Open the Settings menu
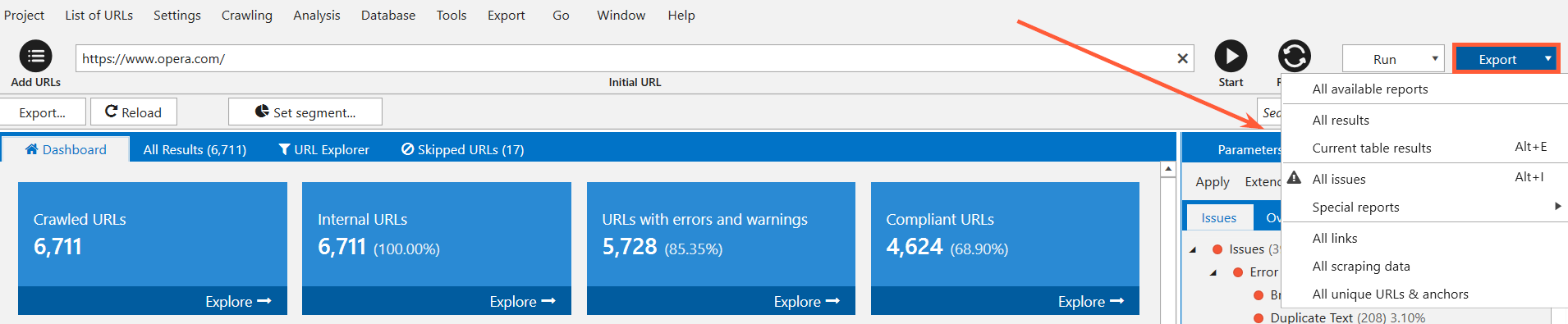1568x324 pixels. [177, 15]
